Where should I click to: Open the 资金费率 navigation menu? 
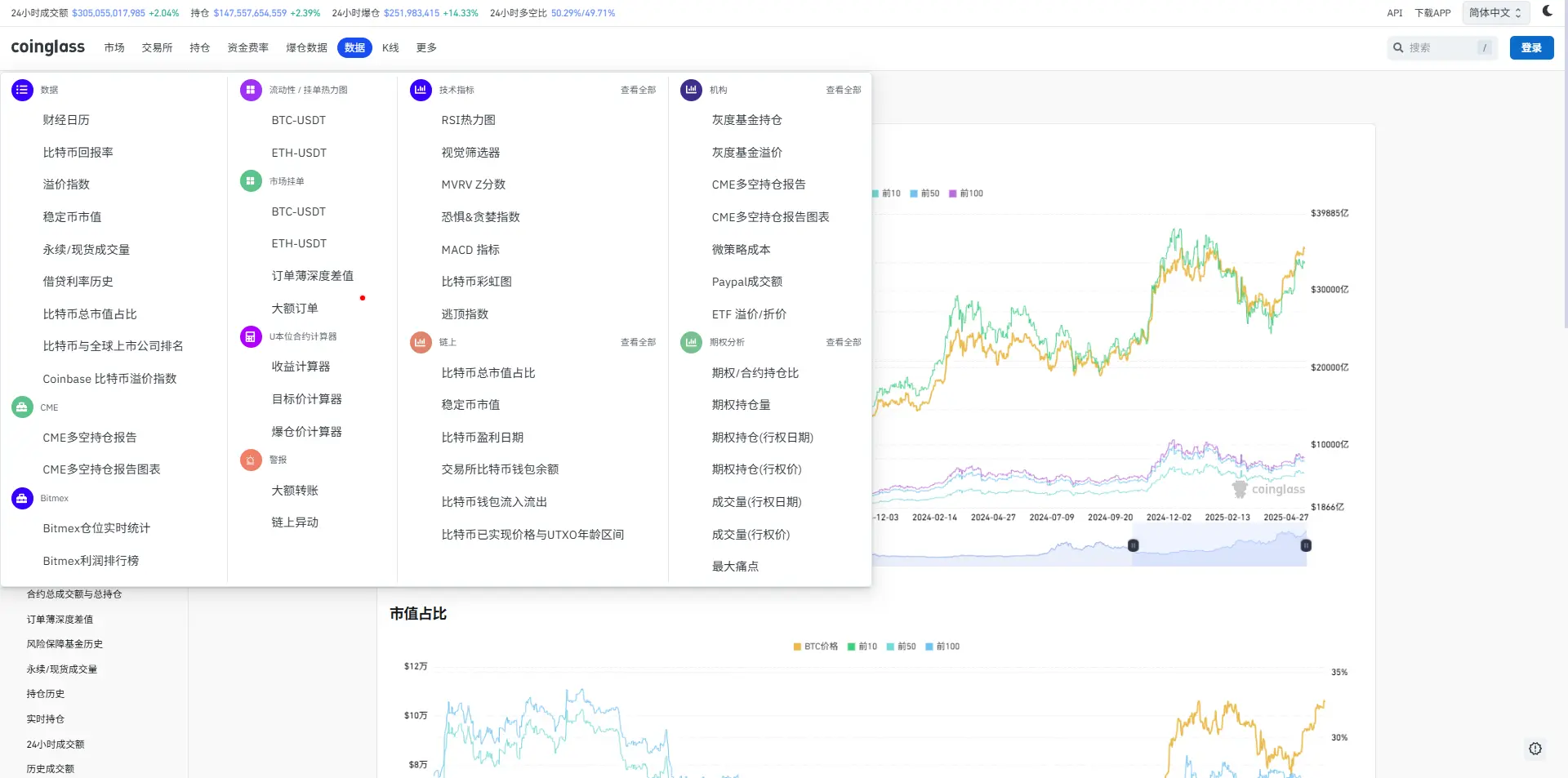click(248, 48)
